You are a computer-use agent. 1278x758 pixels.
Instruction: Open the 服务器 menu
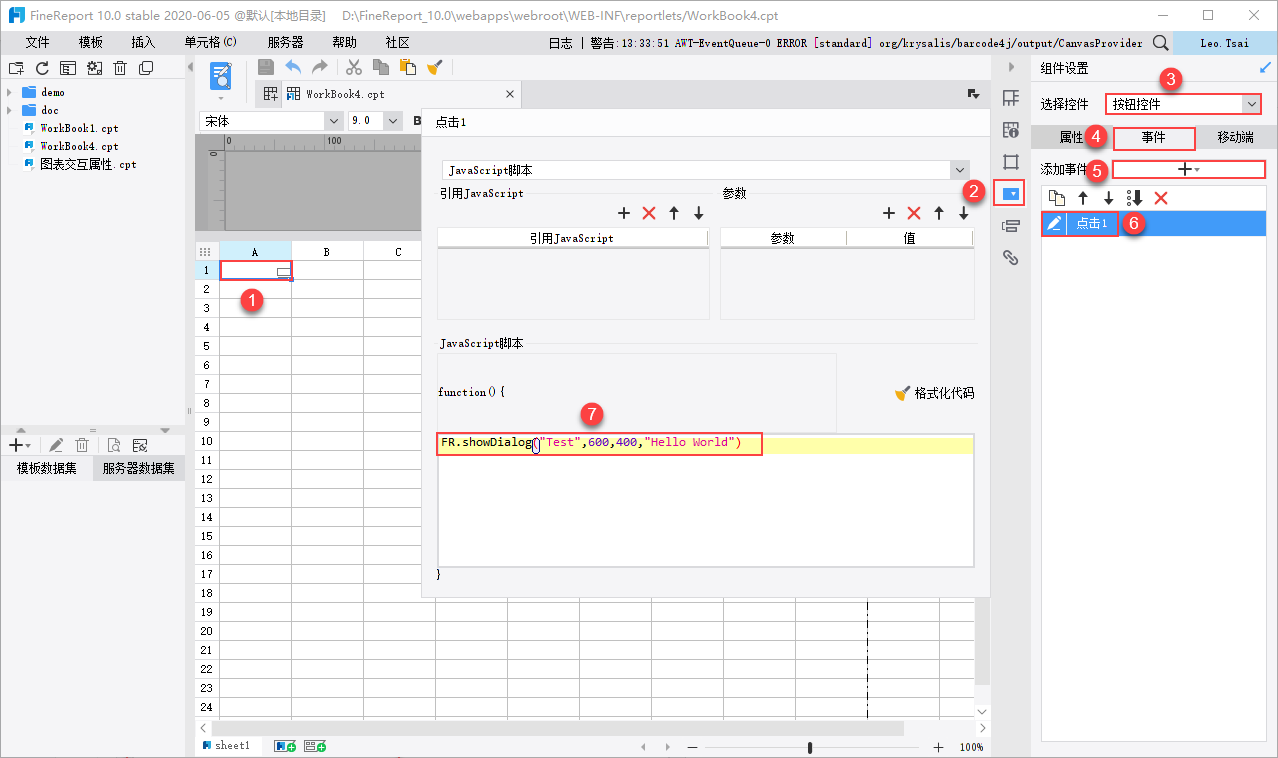tap(286, 43)
